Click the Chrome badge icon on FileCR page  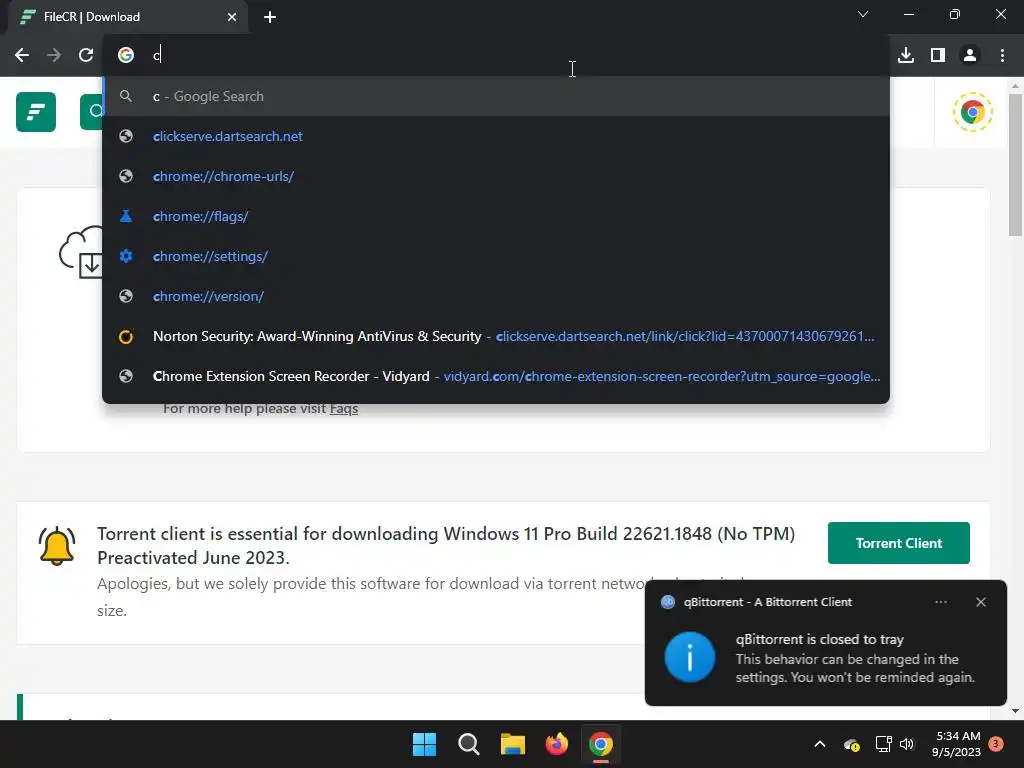(x=972, y=112)
